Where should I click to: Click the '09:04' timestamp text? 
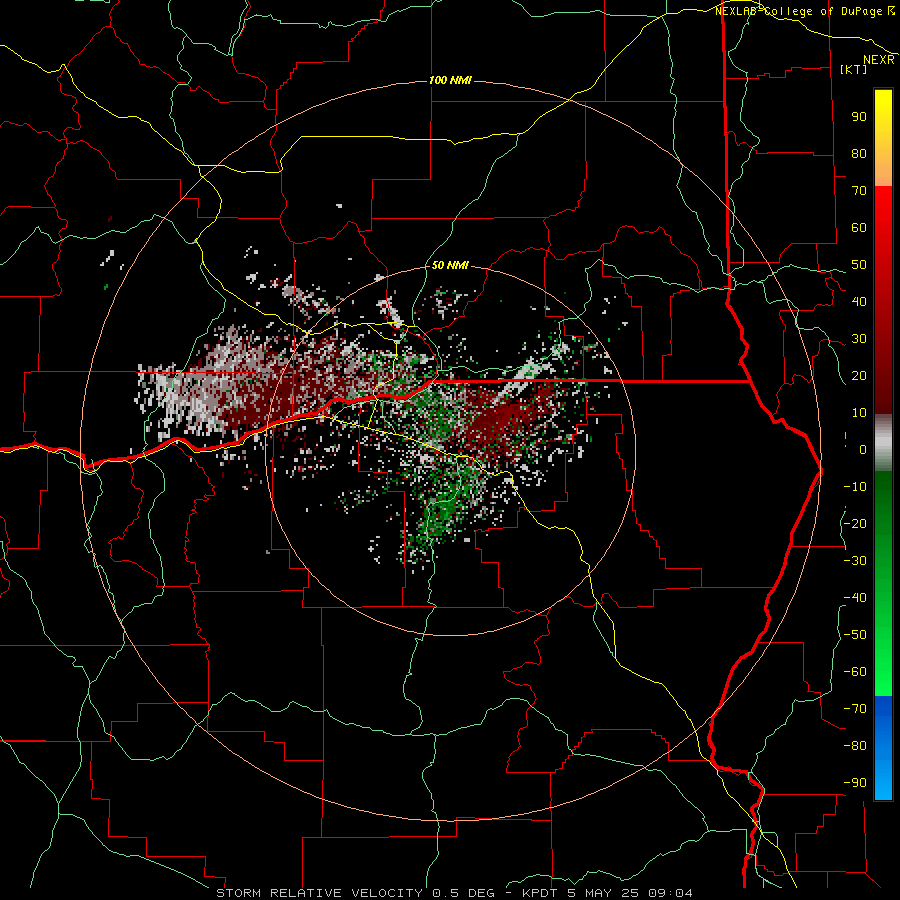click(670, 893)
